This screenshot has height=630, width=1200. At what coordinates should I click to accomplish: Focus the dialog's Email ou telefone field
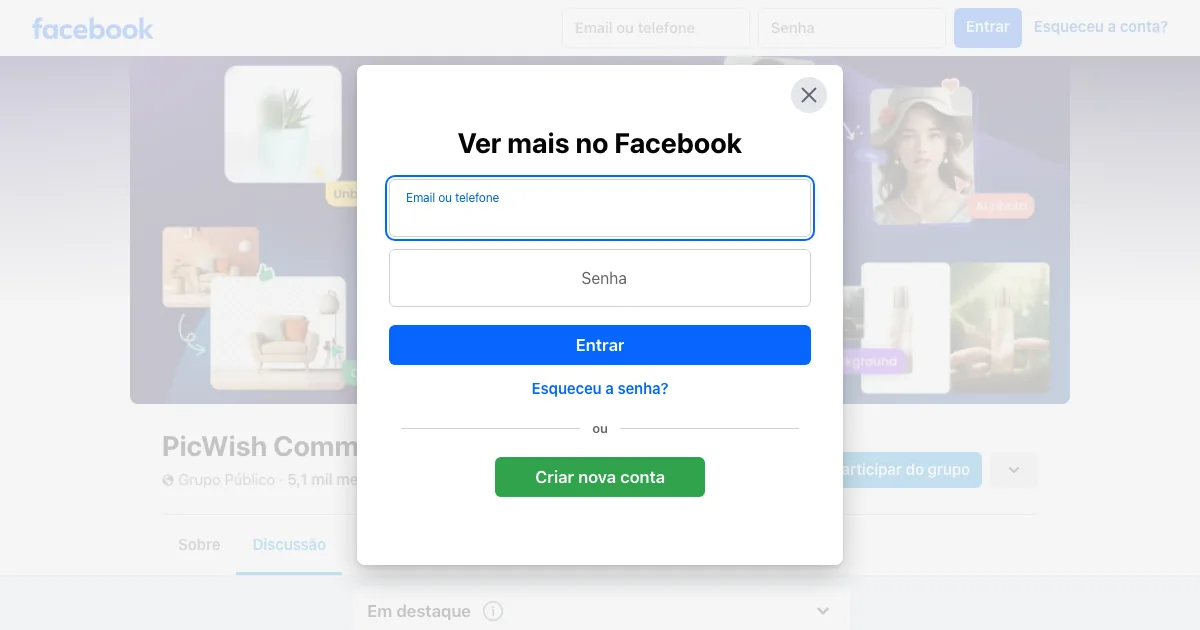(600, 208)
